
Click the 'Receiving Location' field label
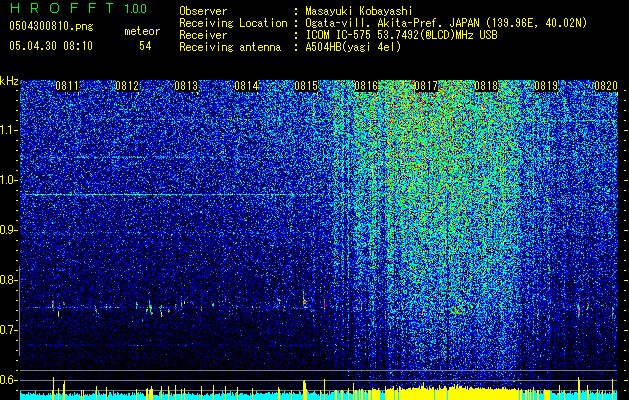tap(233, 24)
